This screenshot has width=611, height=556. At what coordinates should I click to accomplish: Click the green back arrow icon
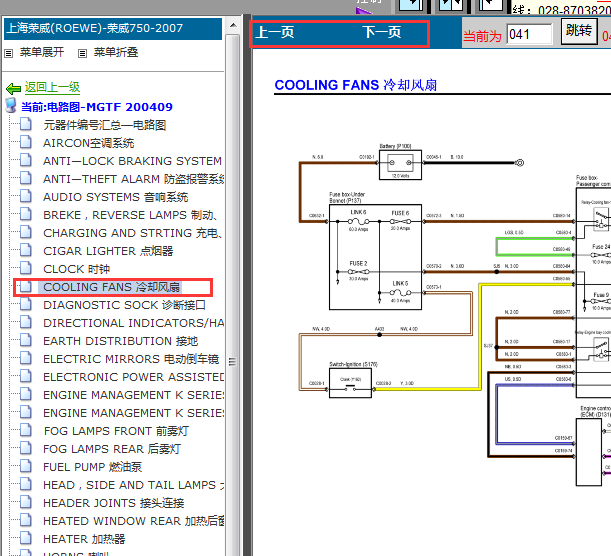point(13,89)
